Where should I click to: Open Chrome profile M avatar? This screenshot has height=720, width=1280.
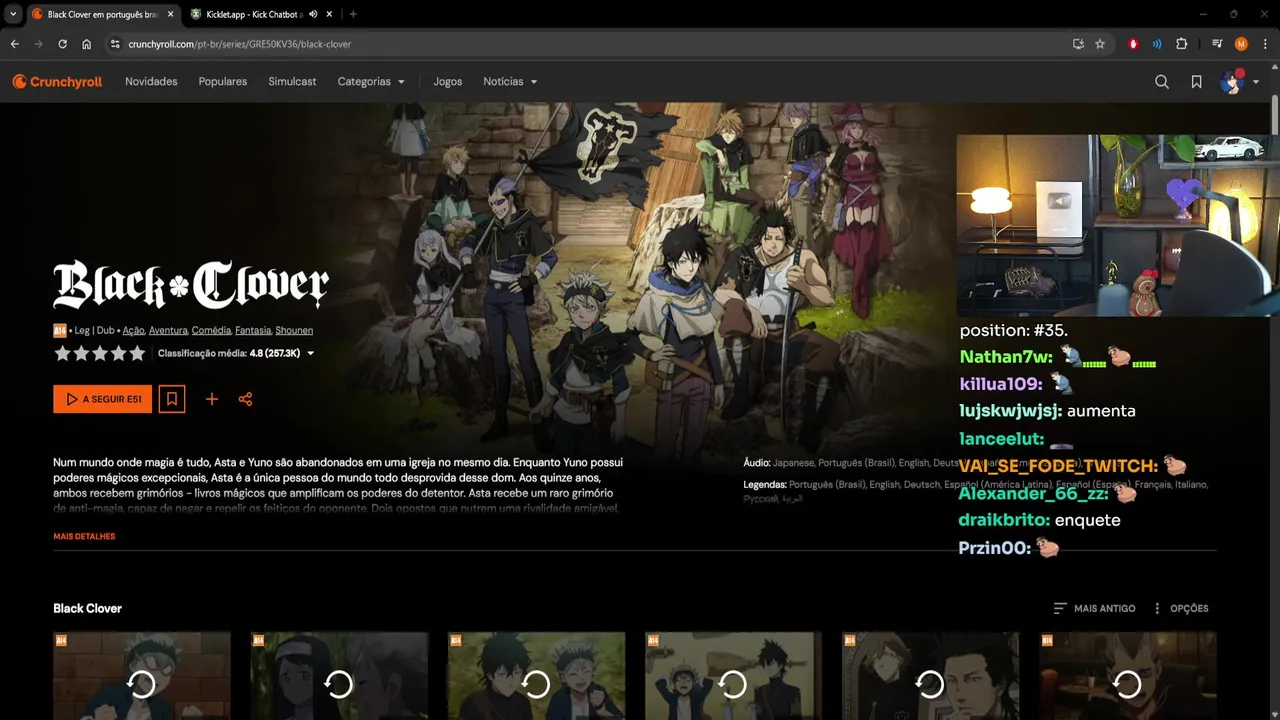point(1241,44)
